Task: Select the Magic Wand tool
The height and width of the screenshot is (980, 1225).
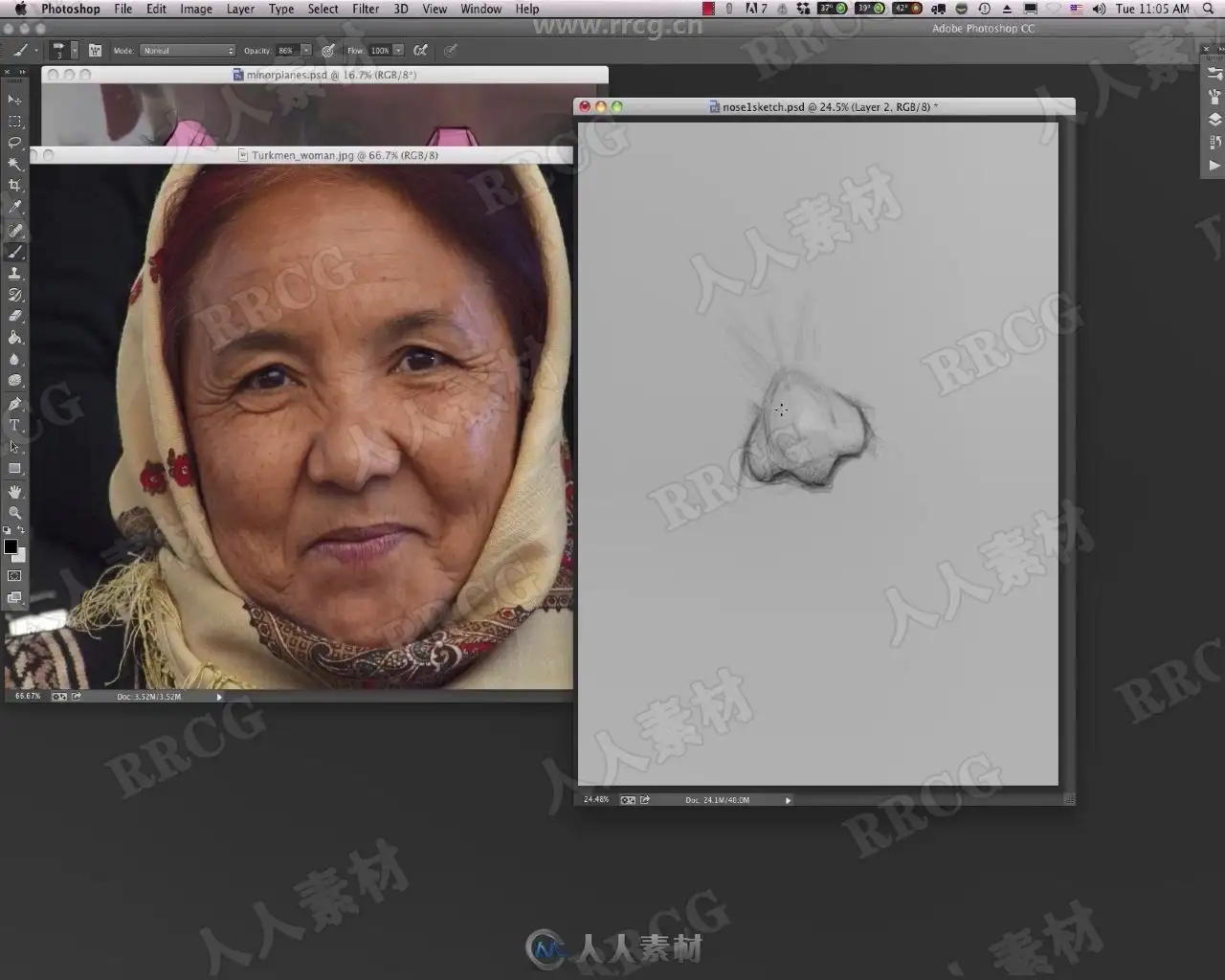Action: coord(14,164)
